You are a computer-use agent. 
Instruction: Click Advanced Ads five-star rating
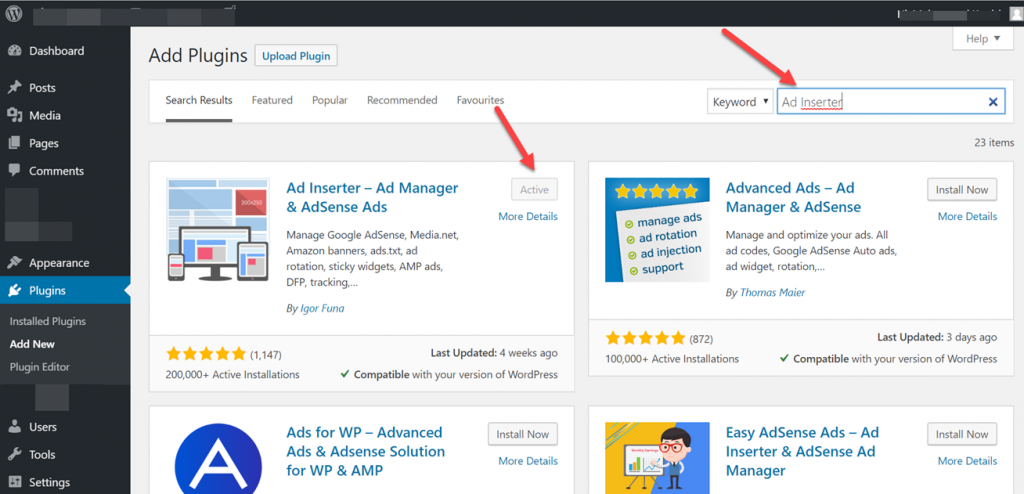[645, 338]
